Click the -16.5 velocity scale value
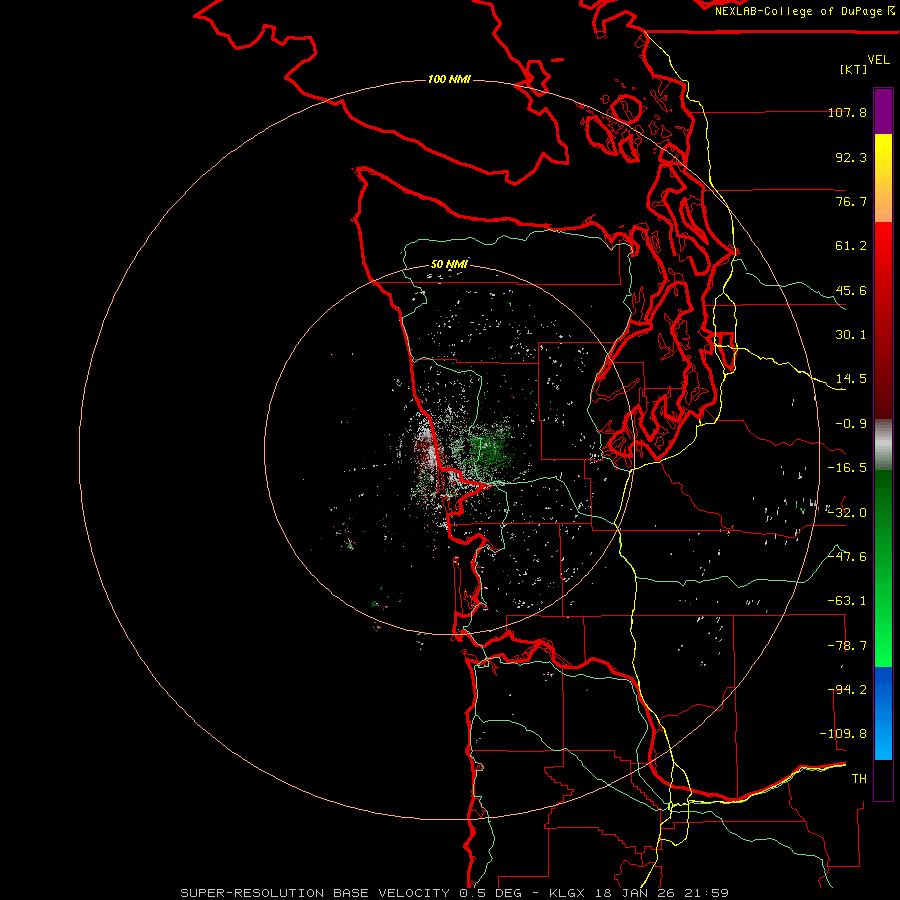The image size is (900, 900). pos(847,468)
